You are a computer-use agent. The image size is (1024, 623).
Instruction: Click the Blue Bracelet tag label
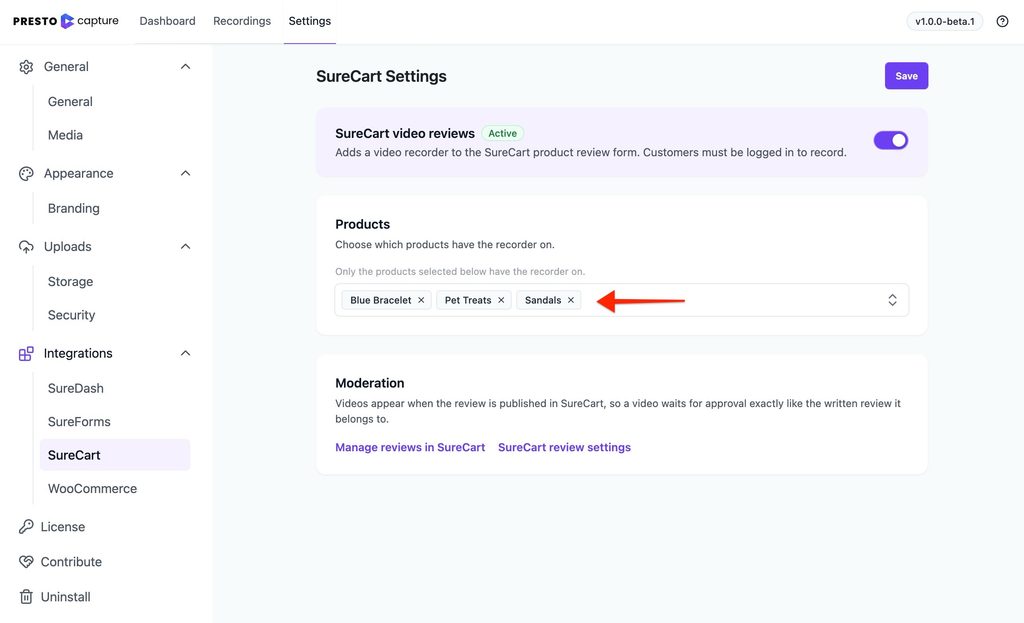381,300
